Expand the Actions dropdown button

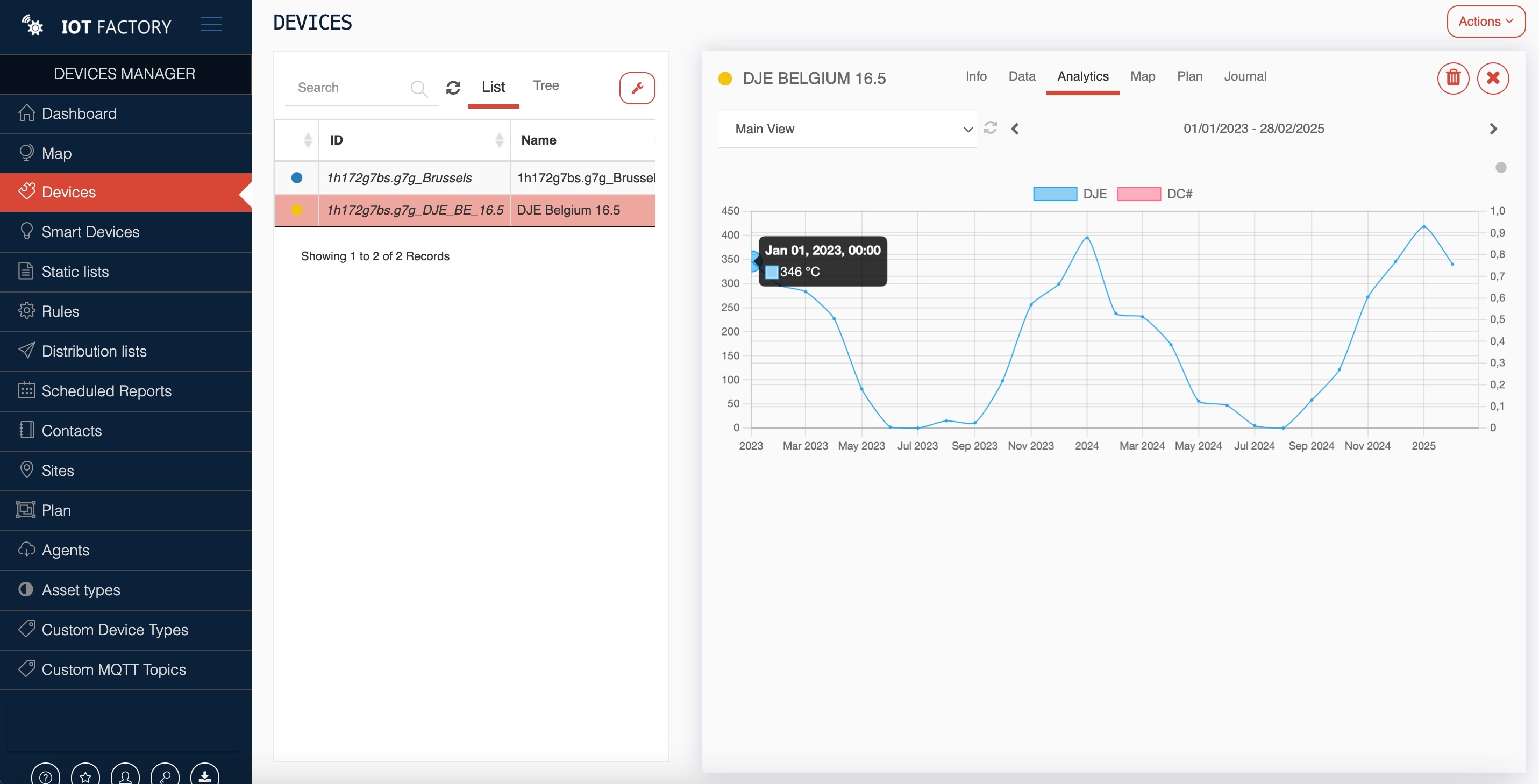coord(1485,22)
